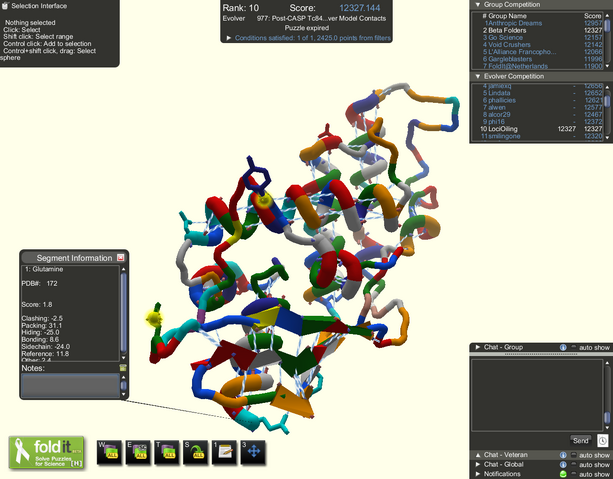Click Group Competition list scroll-down arrow

pyautogui.click(x=607, y=66)
